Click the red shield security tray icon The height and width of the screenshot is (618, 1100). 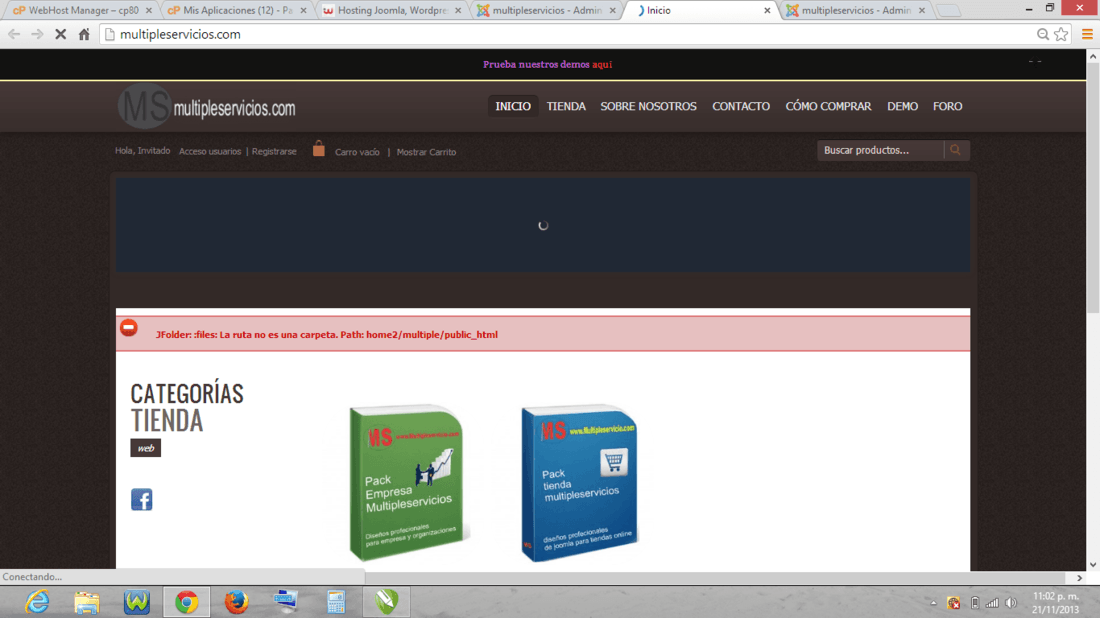tap(953, 603)
